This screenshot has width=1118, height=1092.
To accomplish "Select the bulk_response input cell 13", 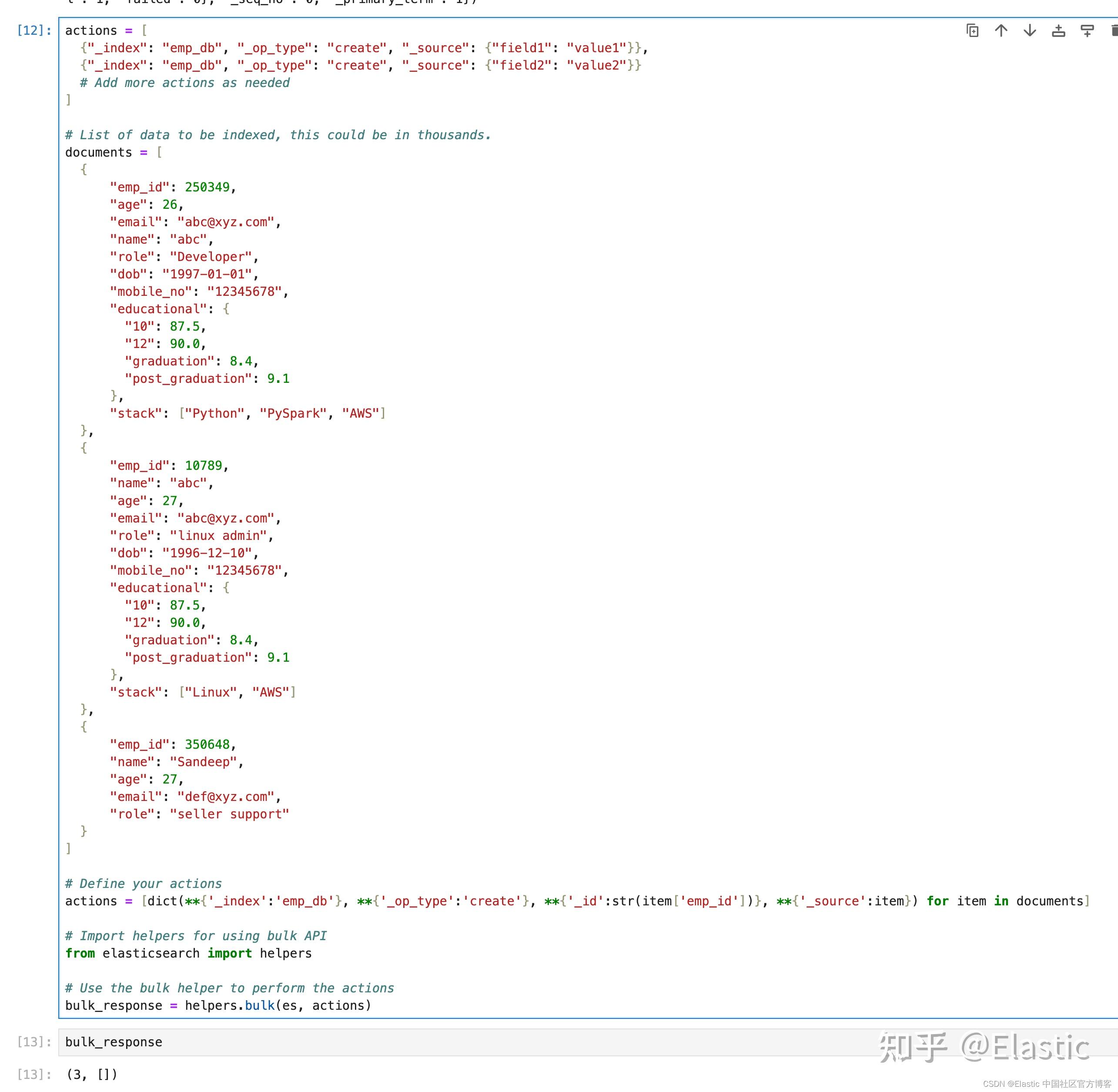I will click(588, 1042).
